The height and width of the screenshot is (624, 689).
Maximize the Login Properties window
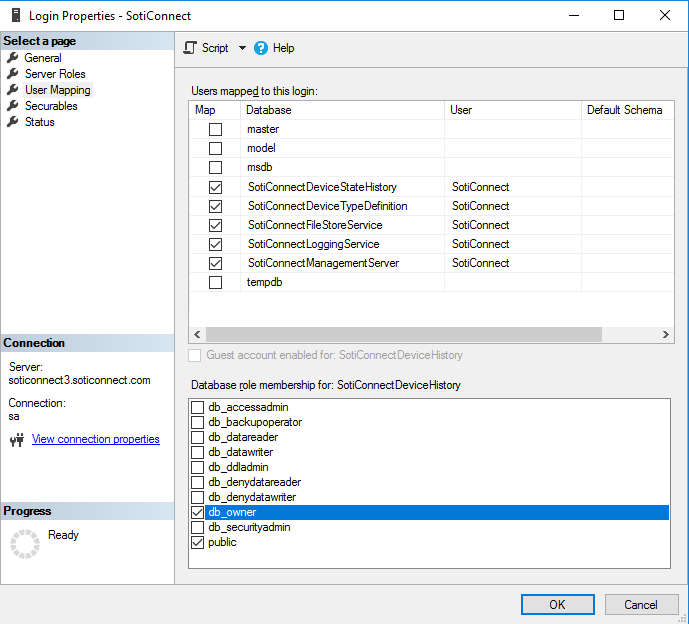click(x=619, y=15)
